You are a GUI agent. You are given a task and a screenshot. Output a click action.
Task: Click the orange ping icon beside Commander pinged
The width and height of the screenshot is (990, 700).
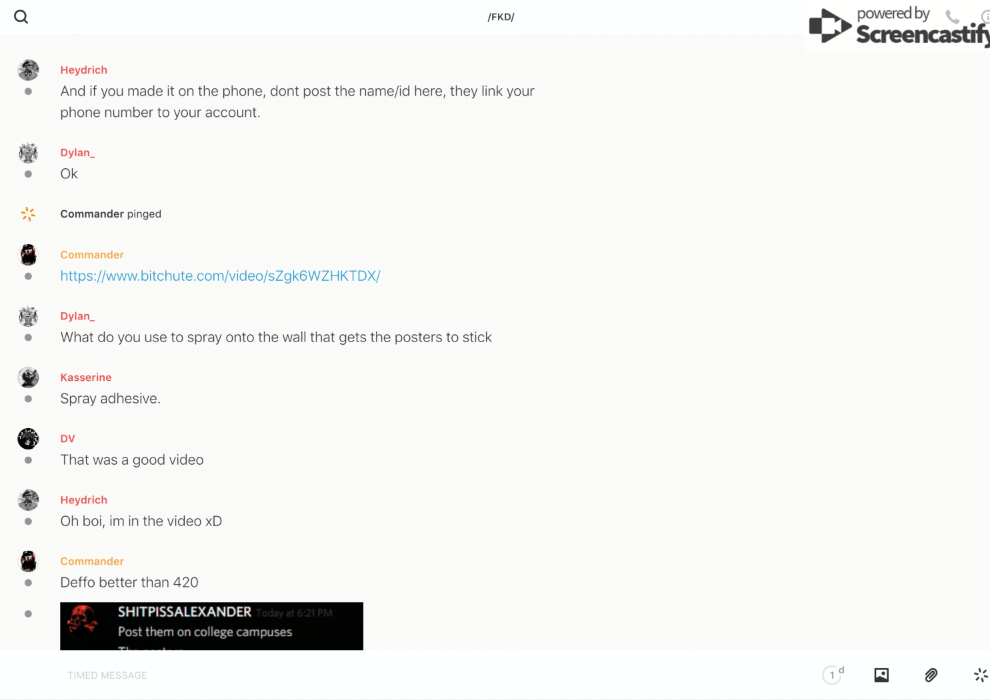tap(28, 214)
